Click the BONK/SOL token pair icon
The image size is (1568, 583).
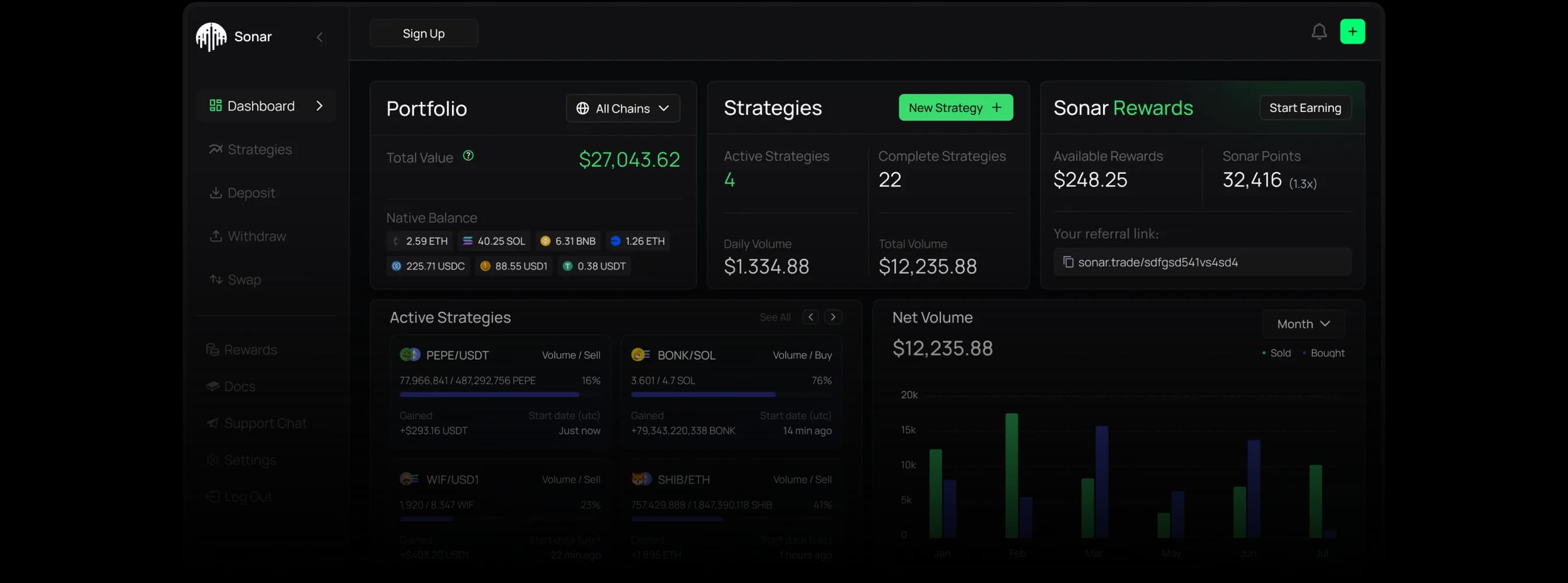pos(640,355)
